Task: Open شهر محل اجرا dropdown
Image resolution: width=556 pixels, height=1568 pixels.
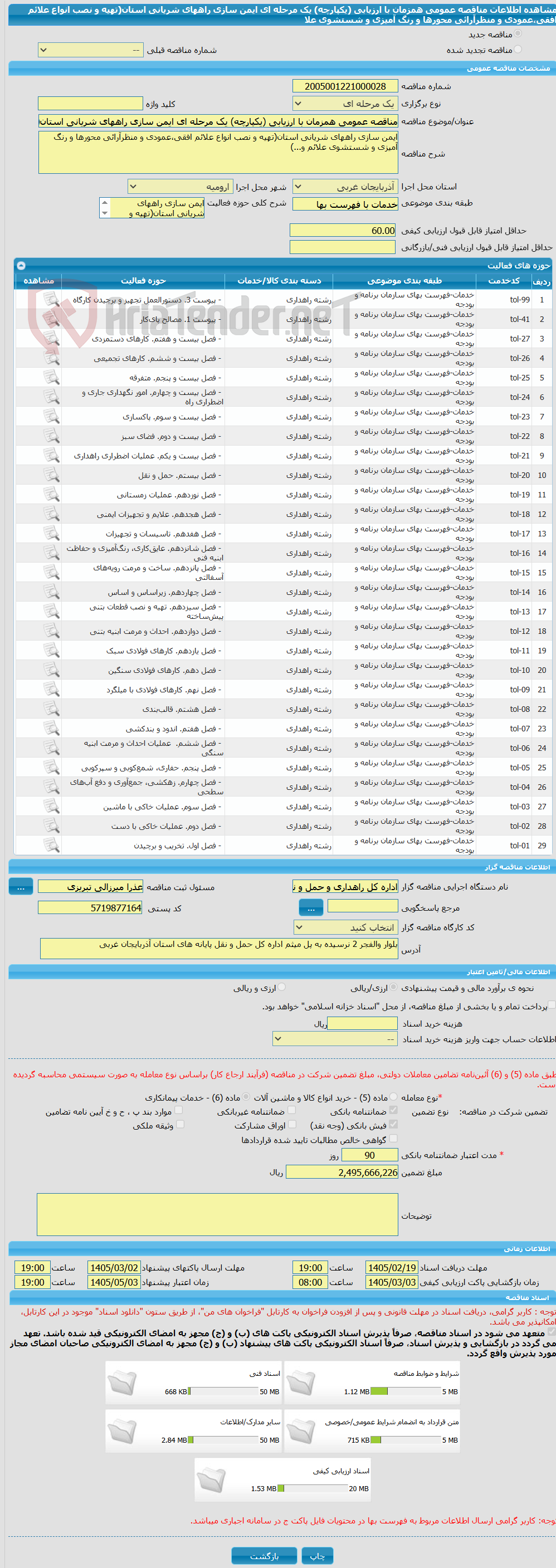Action: [x=181, y=186]
